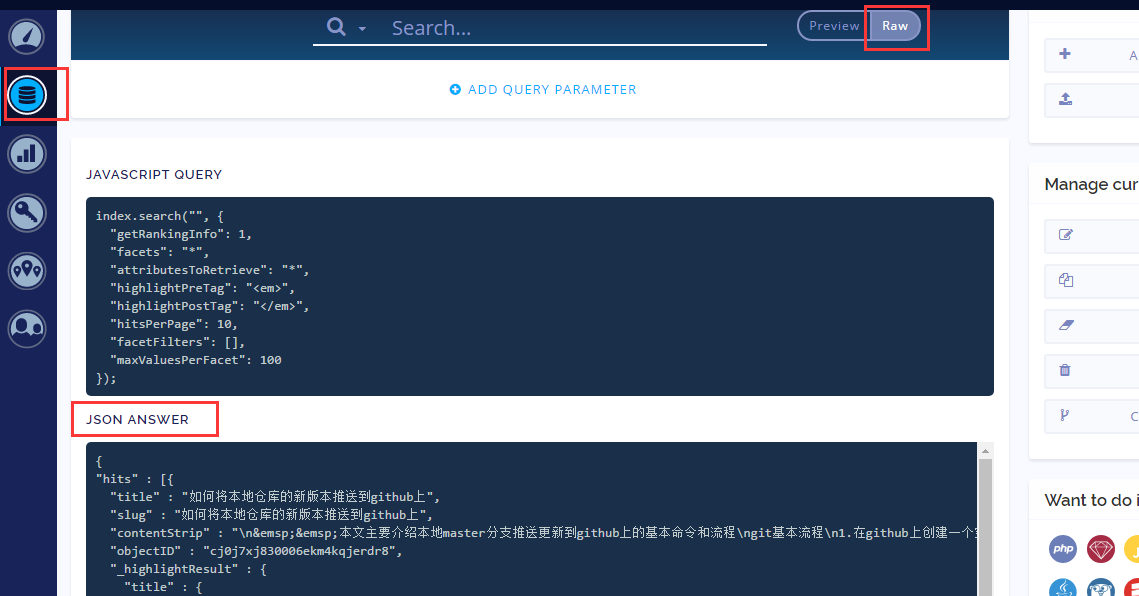
Task: Open Team users icon in sidebar
Action: tap(27, 328)
